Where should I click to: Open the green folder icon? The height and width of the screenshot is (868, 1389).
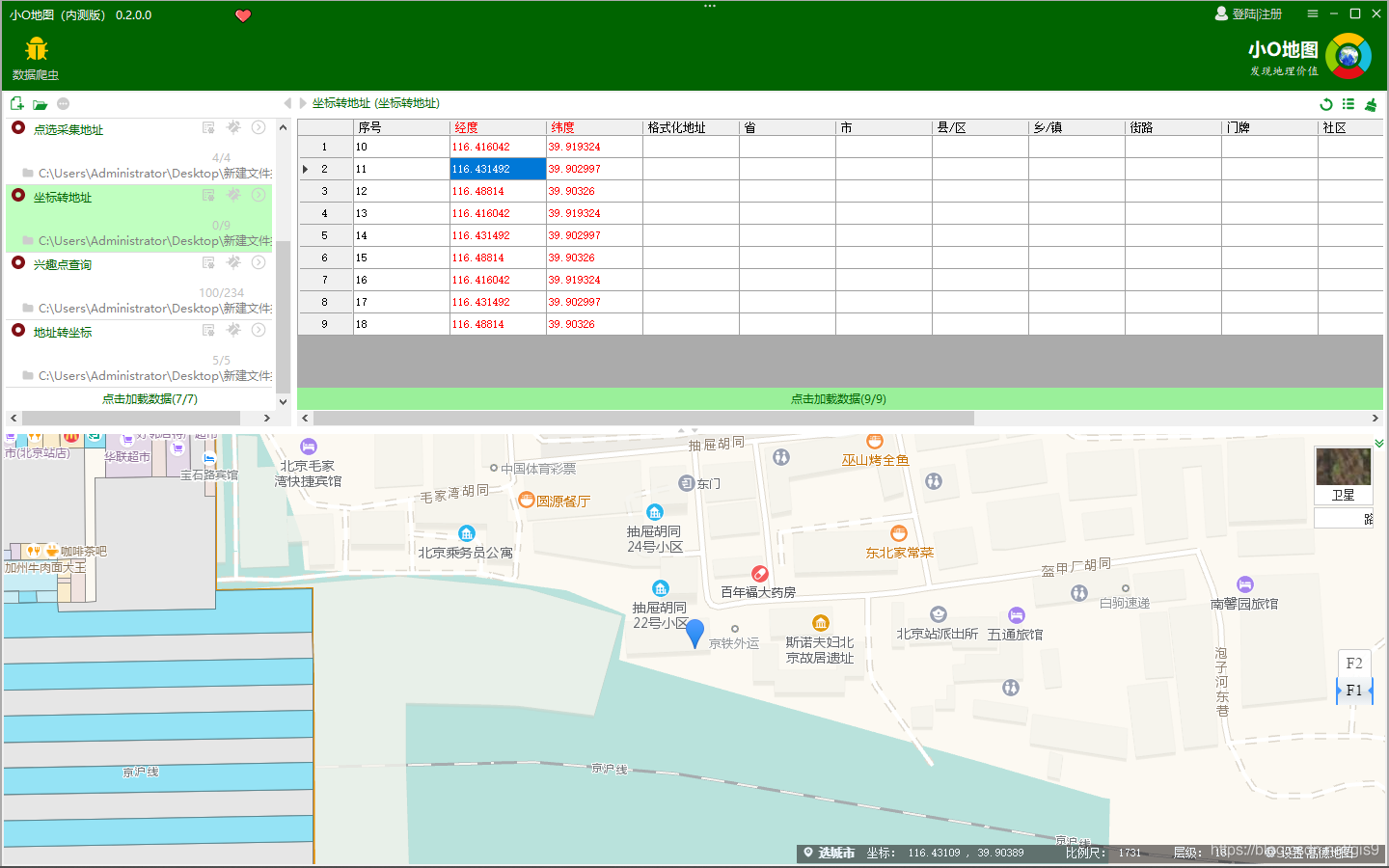(40, 104)
